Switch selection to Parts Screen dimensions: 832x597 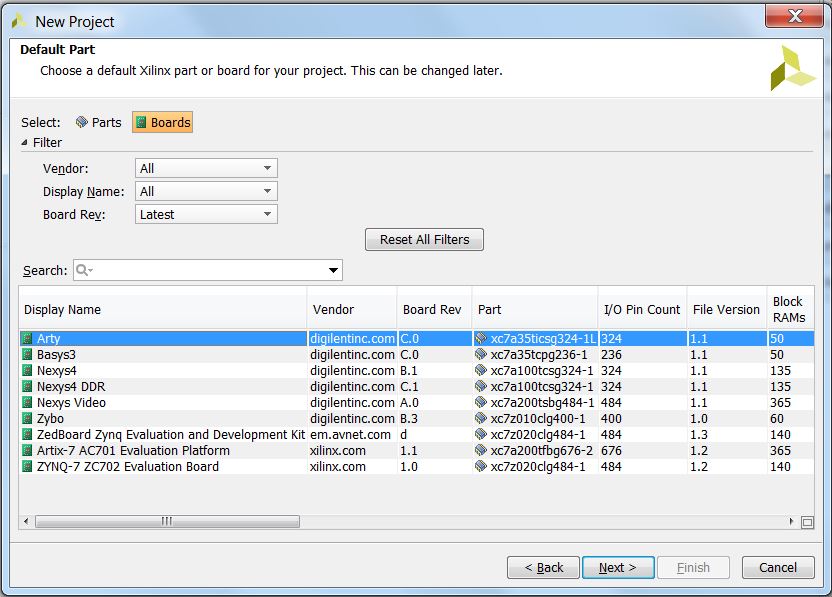point(99,123)
